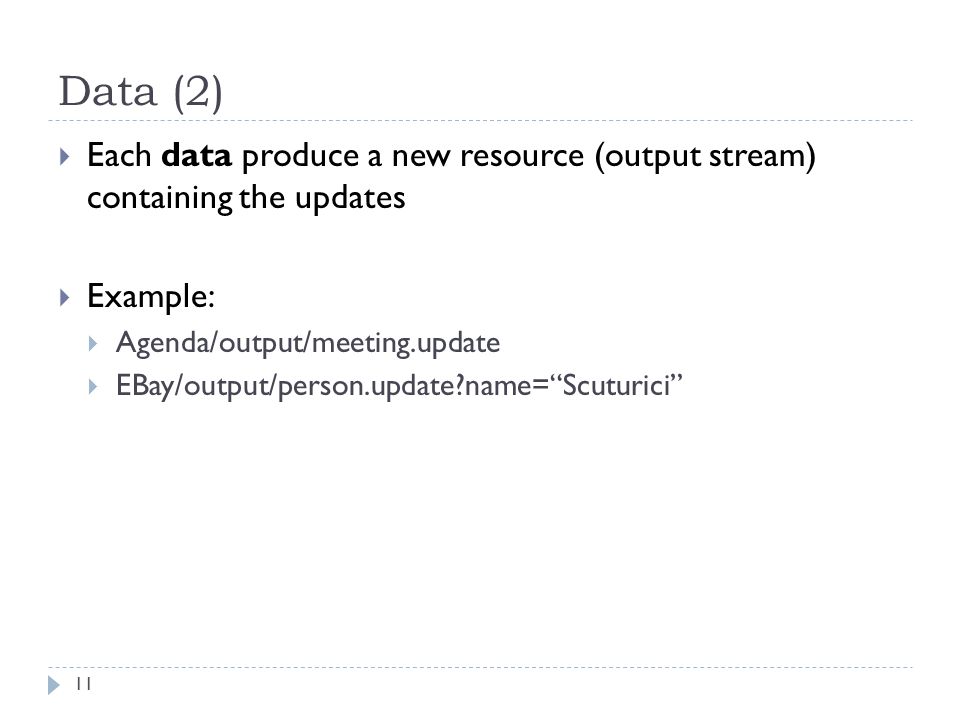Click the dashed line above the footer
960x720 pixels.
(x=480, y=667)
